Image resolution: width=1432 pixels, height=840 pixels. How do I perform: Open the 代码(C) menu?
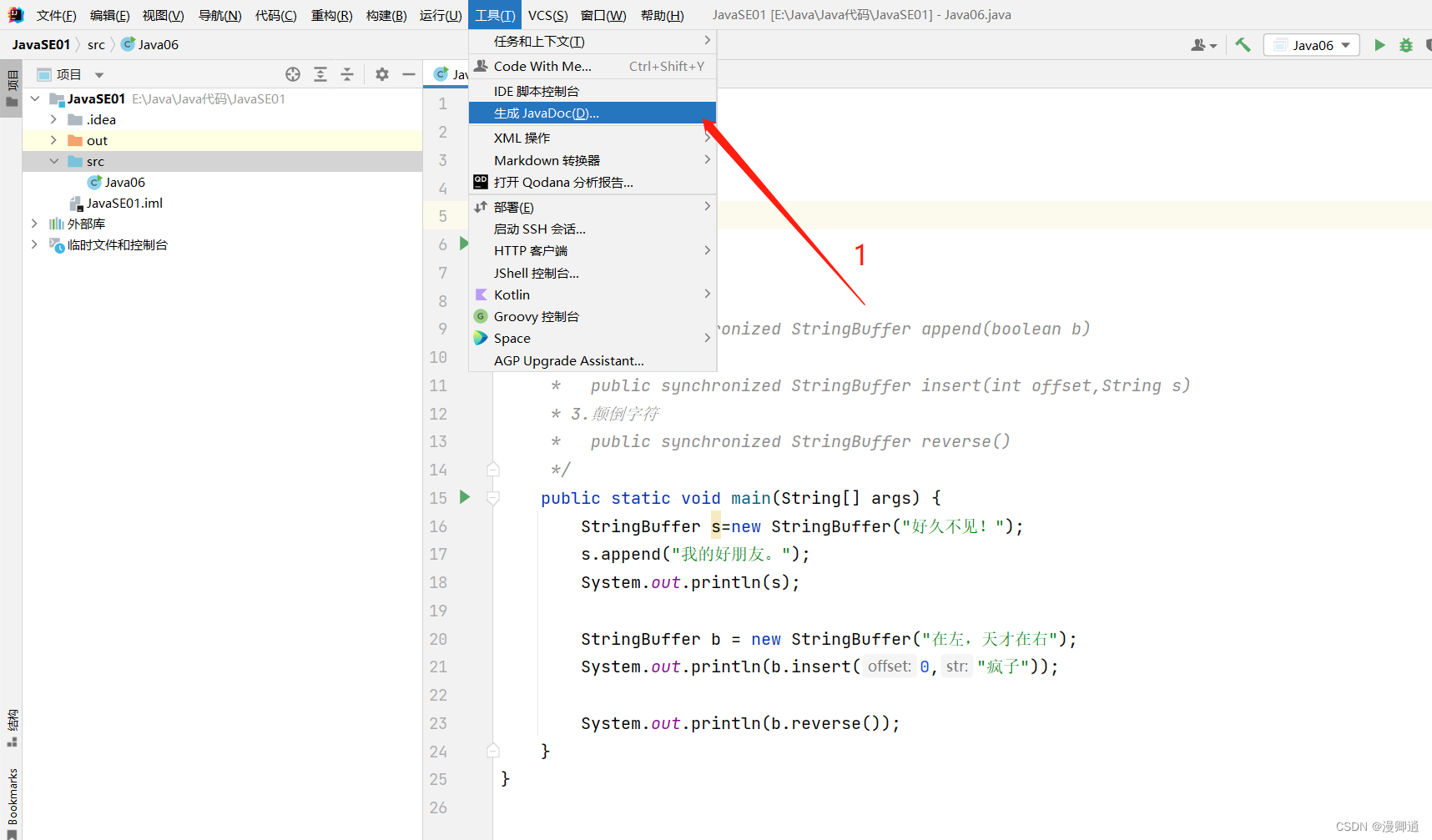pyautogui.click(x=275, y=15)
